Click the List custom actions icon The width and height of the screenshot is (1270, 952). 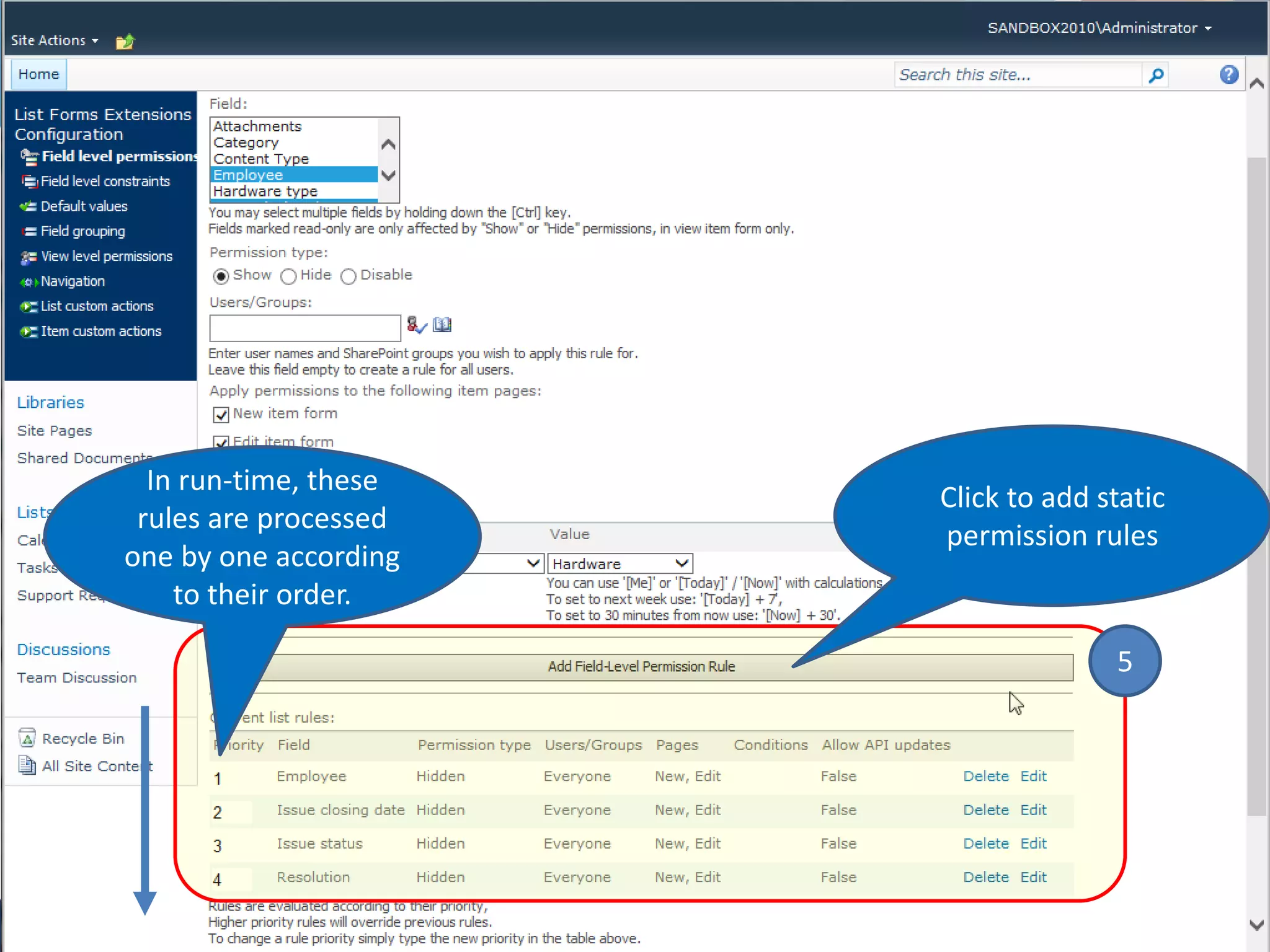(29, 307)
